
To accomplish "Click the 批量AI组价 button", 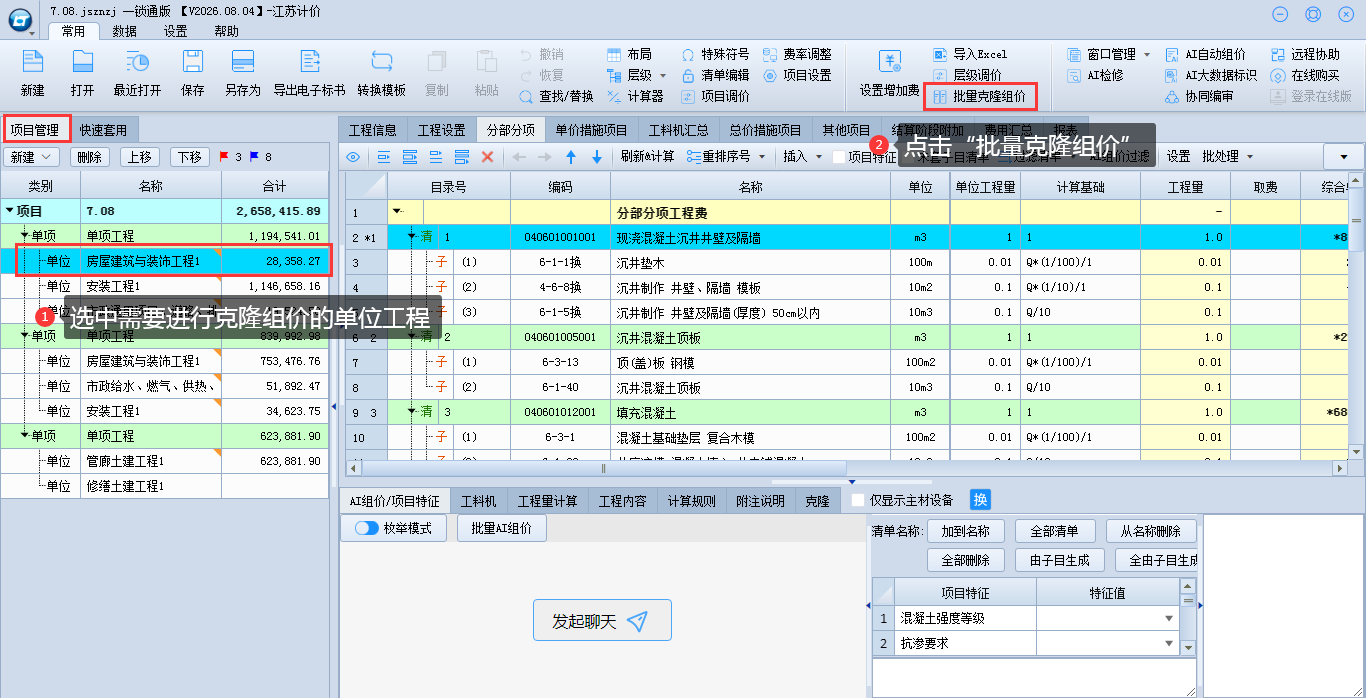I will [x=502, y=528].
